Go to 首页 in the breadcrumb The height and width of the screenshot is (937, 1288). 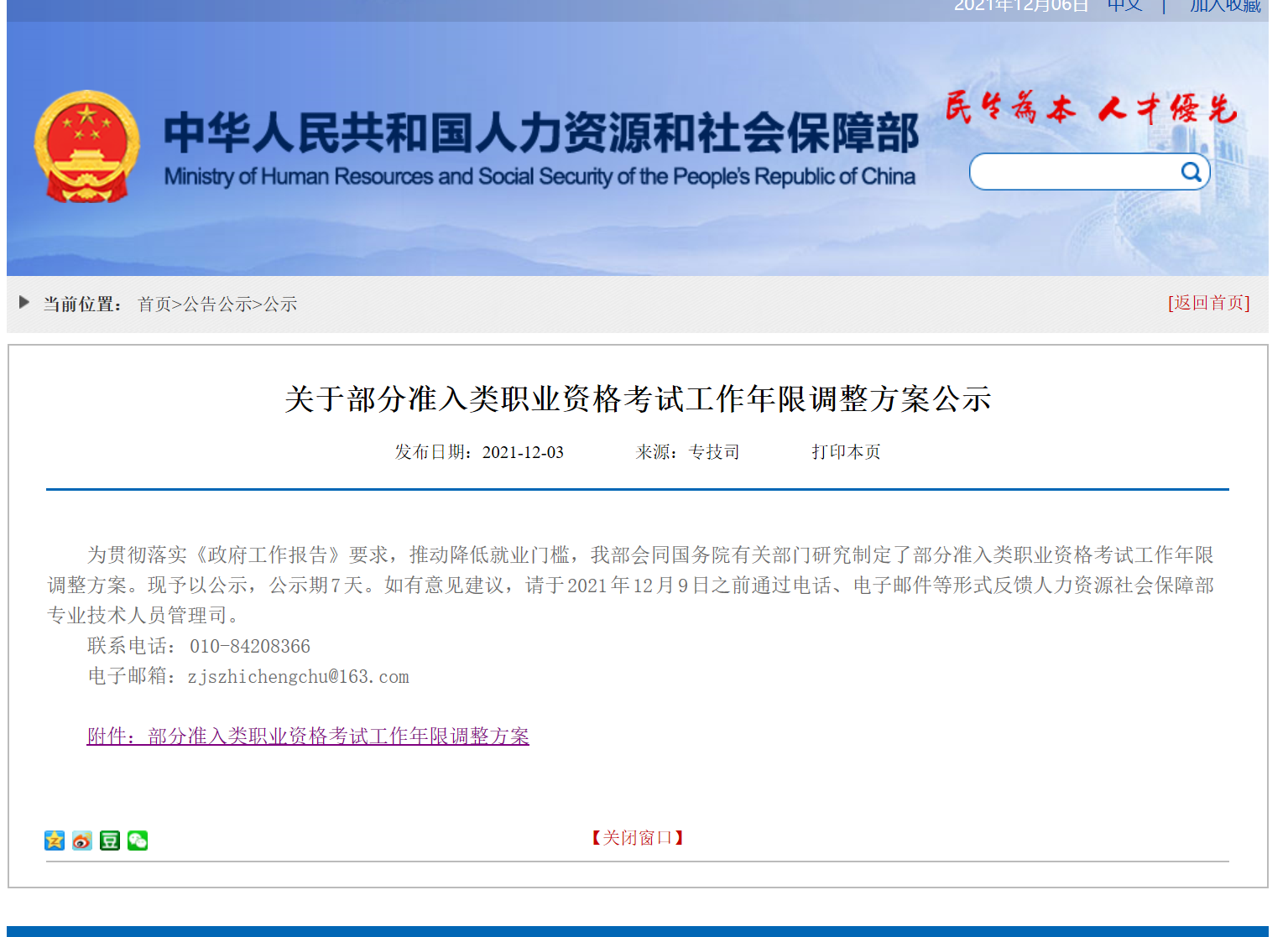point(154,304)
